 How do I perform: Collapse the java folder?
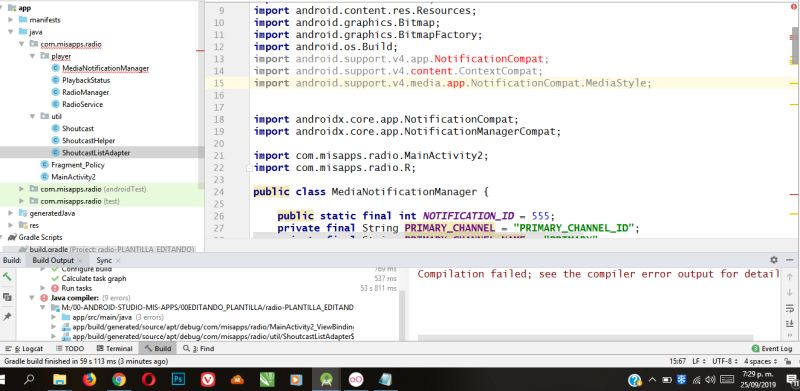pos(11,32)
